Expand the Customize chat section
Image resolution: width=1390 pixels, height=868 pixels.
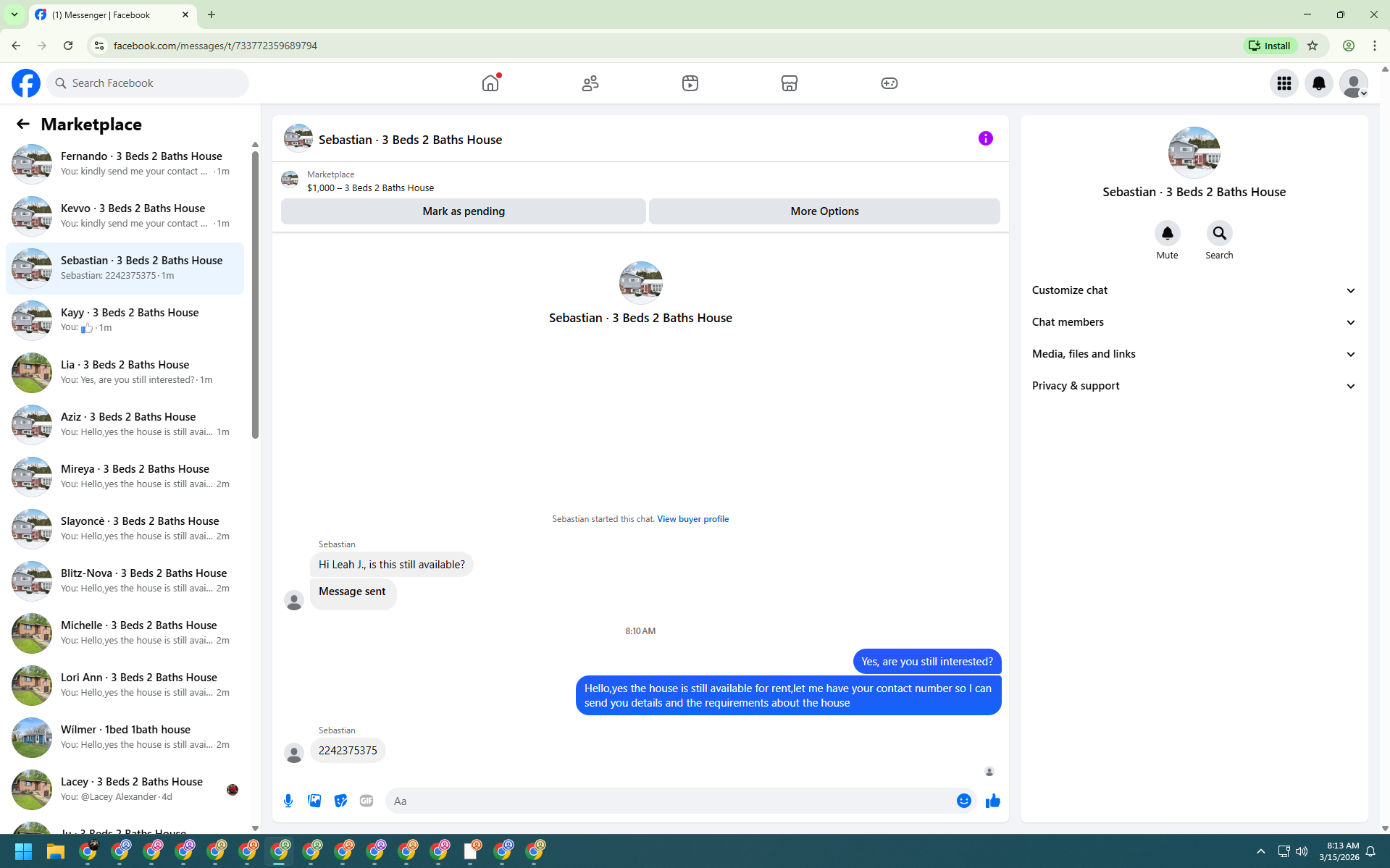(x=1194, y=290)
